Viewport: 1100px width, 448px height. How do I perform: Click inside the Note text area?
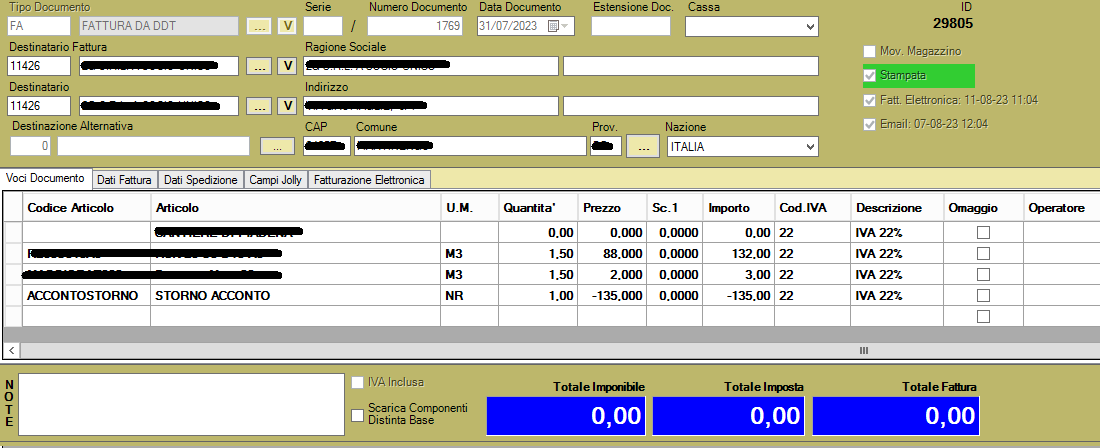[181, 404]
